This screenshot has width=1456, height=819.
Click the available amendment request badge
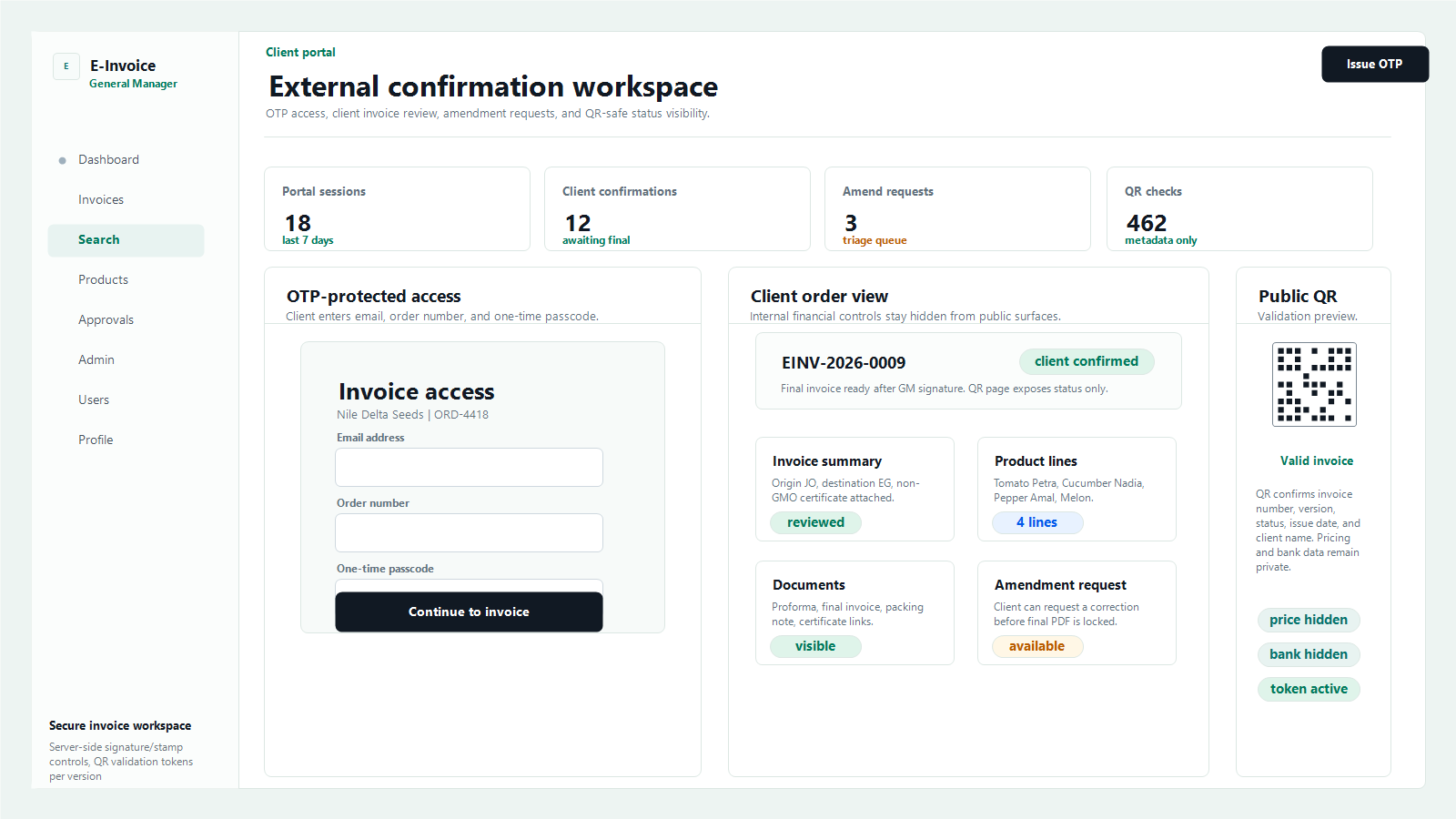pos(1037,646)
